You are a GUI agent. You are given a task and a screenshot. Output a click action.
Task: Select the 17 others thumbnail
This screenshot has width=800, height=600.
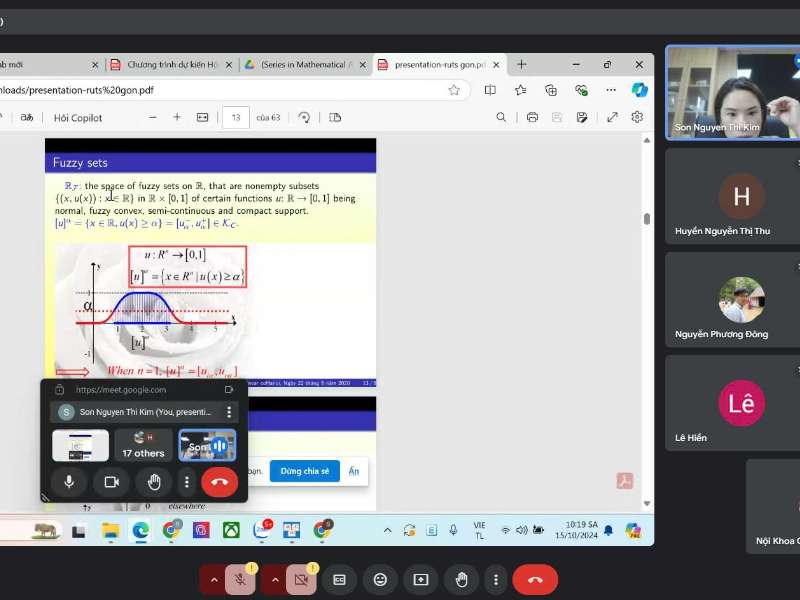pos(143,446)
